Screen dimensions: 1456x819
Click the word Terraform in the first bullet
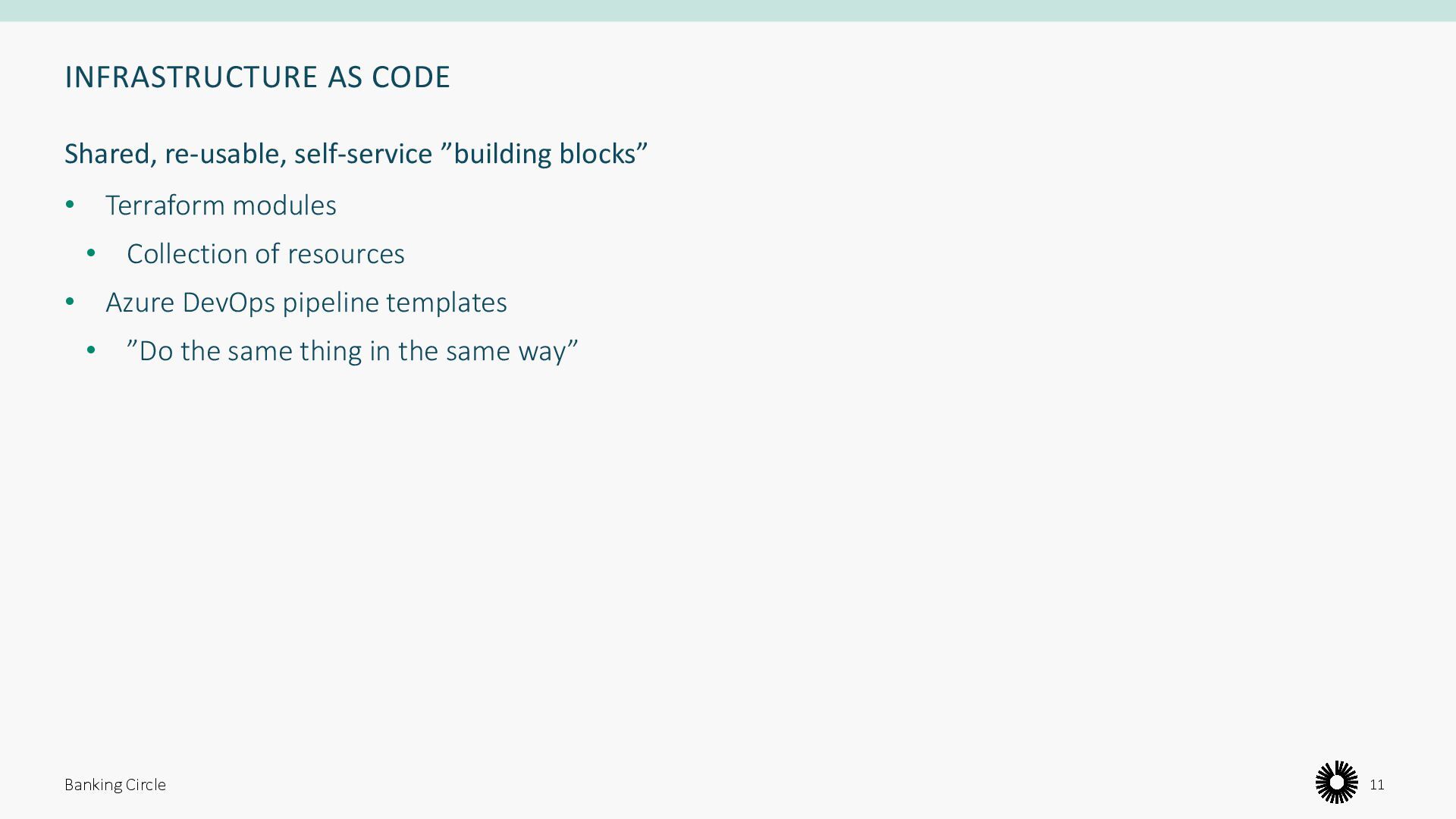click(165, 205)
